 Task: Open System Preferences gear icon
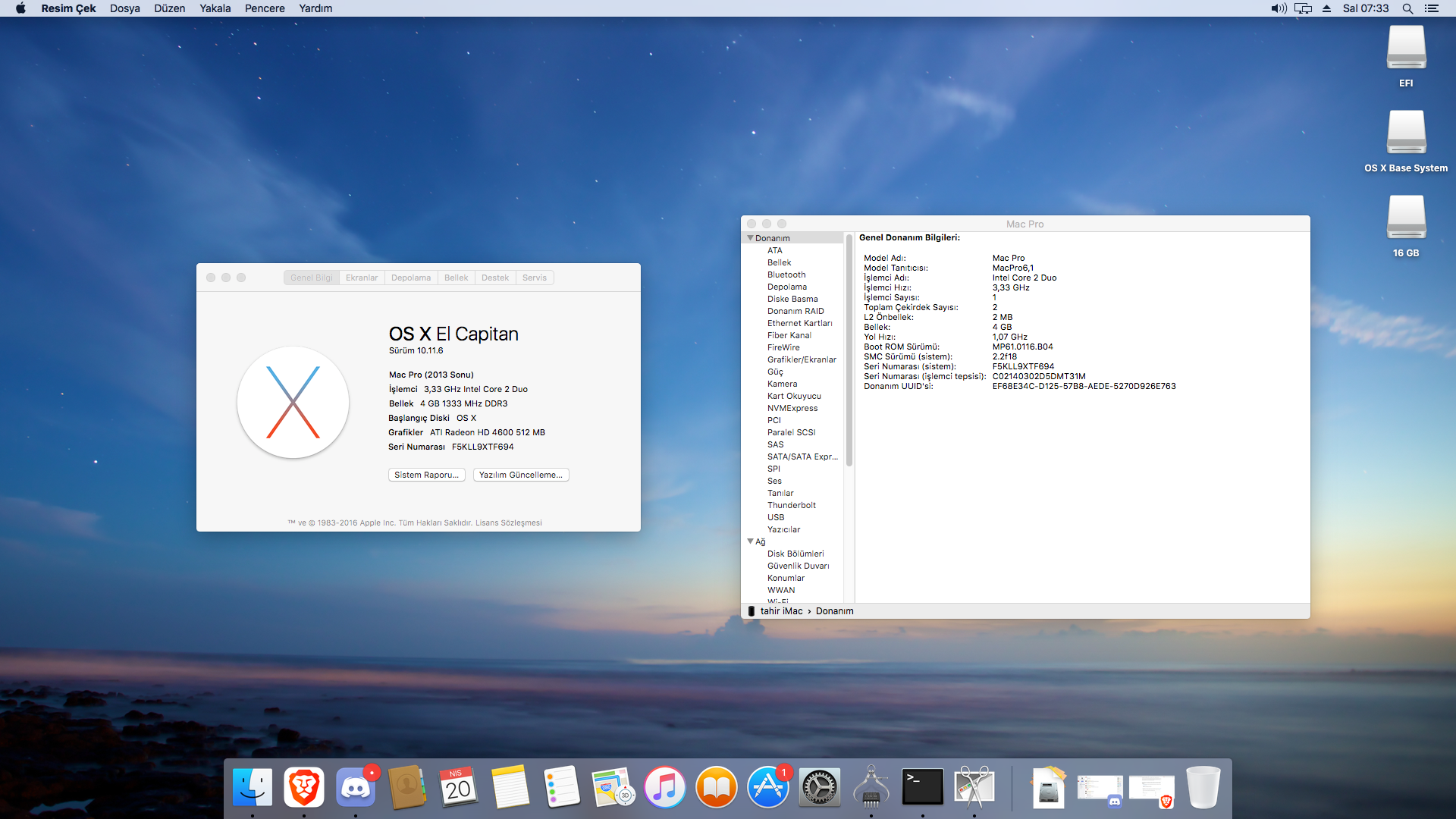[820, 787]
